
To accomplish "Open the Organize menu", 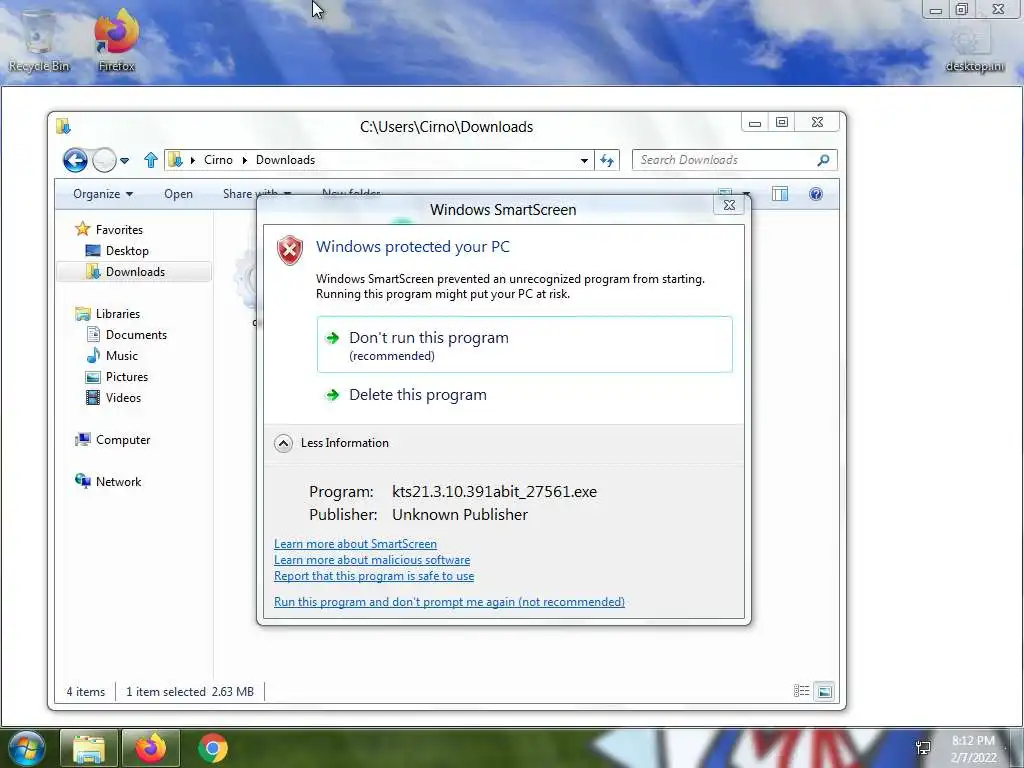I will (103, 194).
